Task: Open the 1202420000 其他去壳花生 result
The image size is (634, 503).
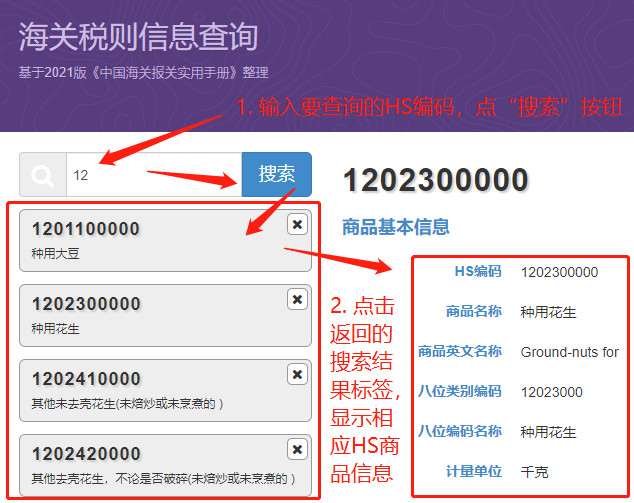Action: click(x=150, y=465)
